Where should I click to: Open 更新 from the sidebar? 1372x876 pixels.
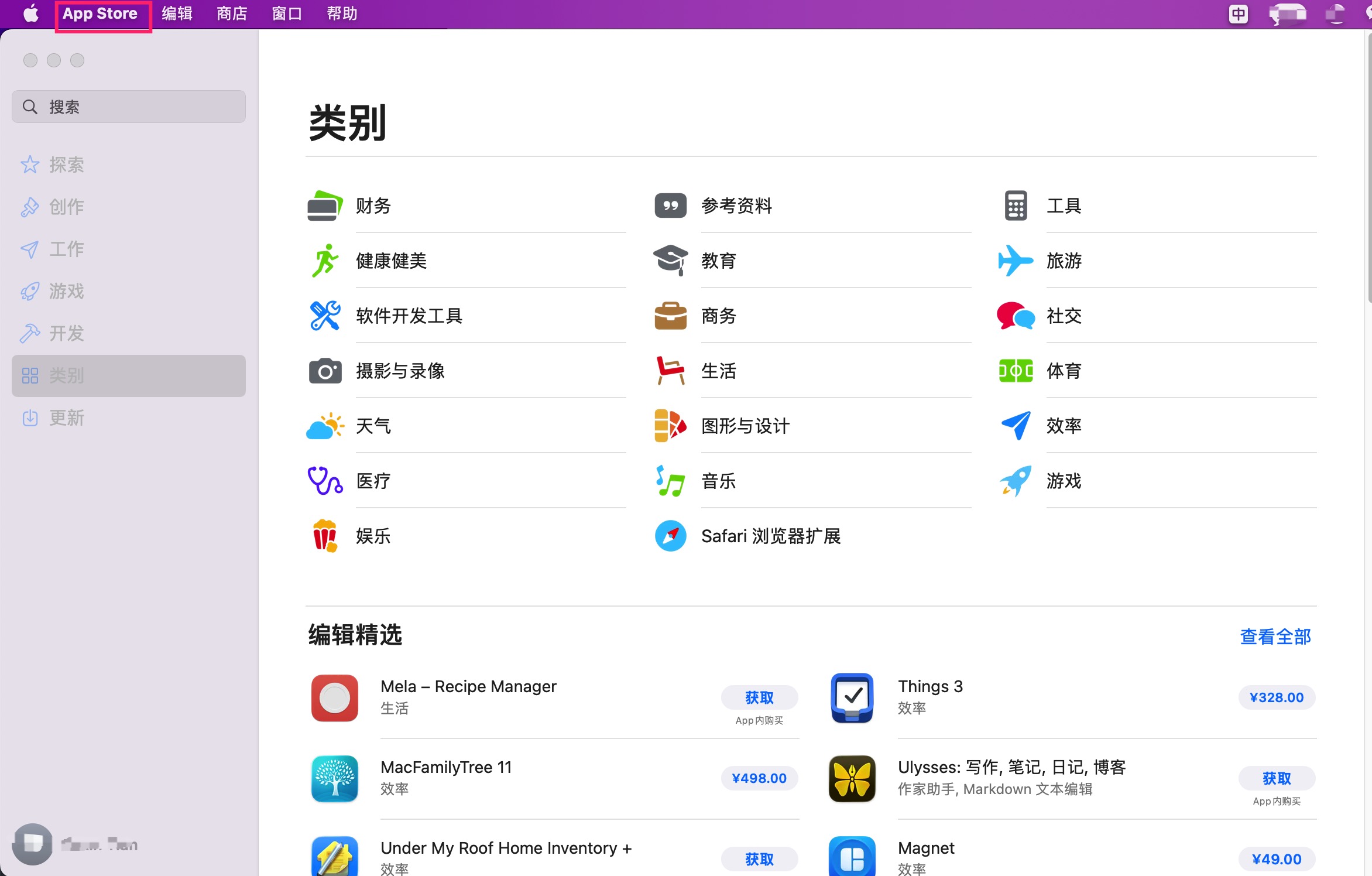pos(67,418)
